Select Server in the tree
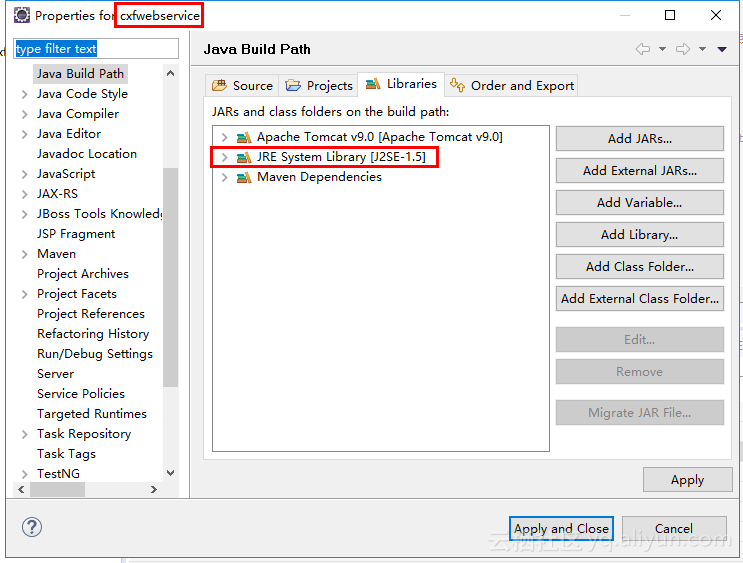 [55, 374]
